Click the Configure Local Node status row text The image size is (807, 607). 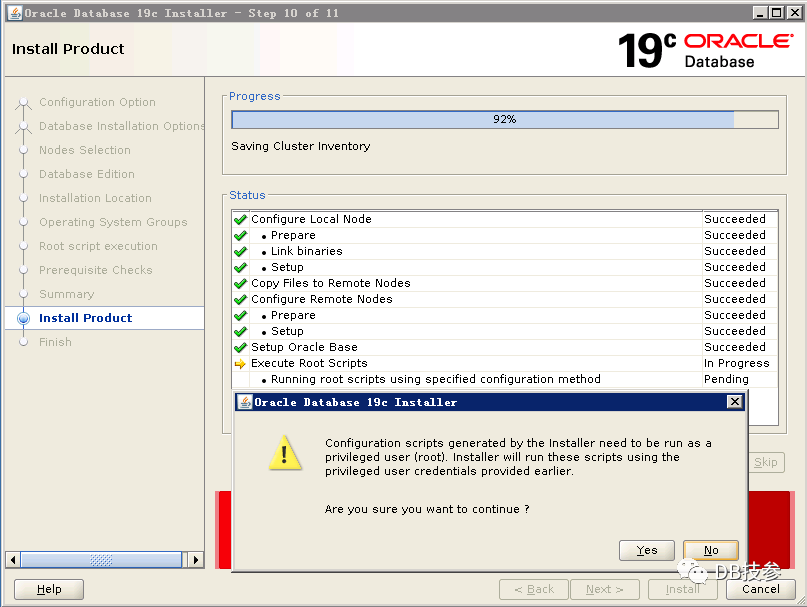coord(311,219)
